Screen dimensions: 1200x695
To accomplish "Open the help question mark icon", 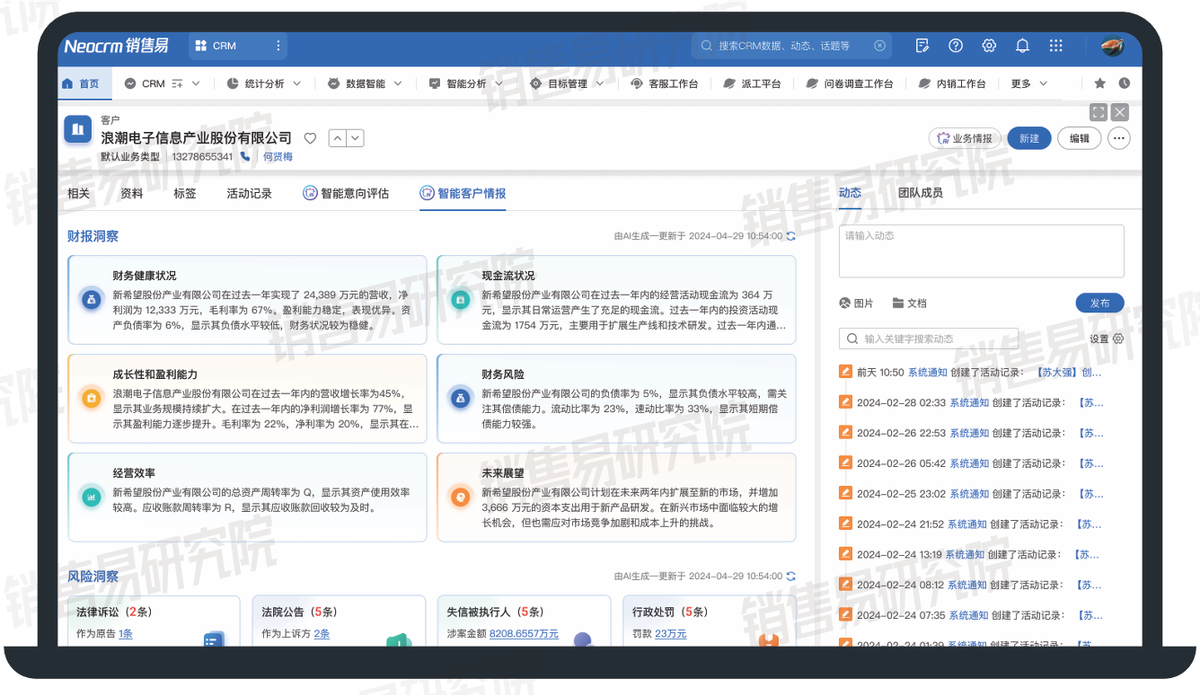I will click(956, 46).
